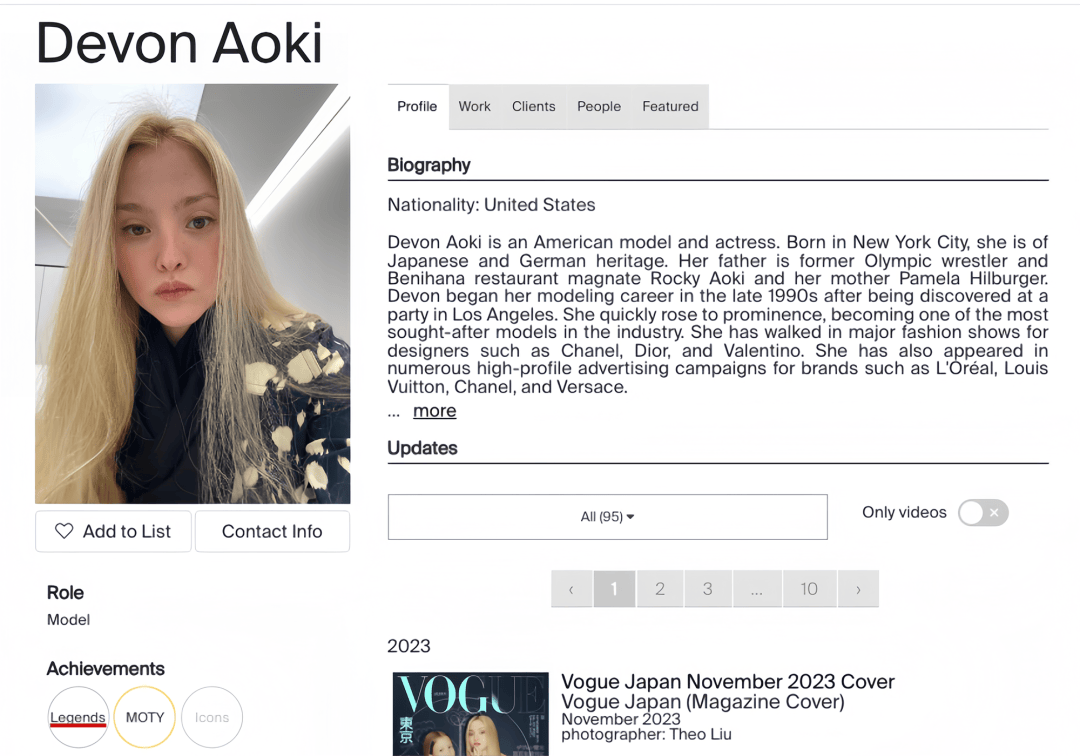Open the All (95) updates filter dropdown
Screen dimensions: 1080x756
[x=607, y=517]
